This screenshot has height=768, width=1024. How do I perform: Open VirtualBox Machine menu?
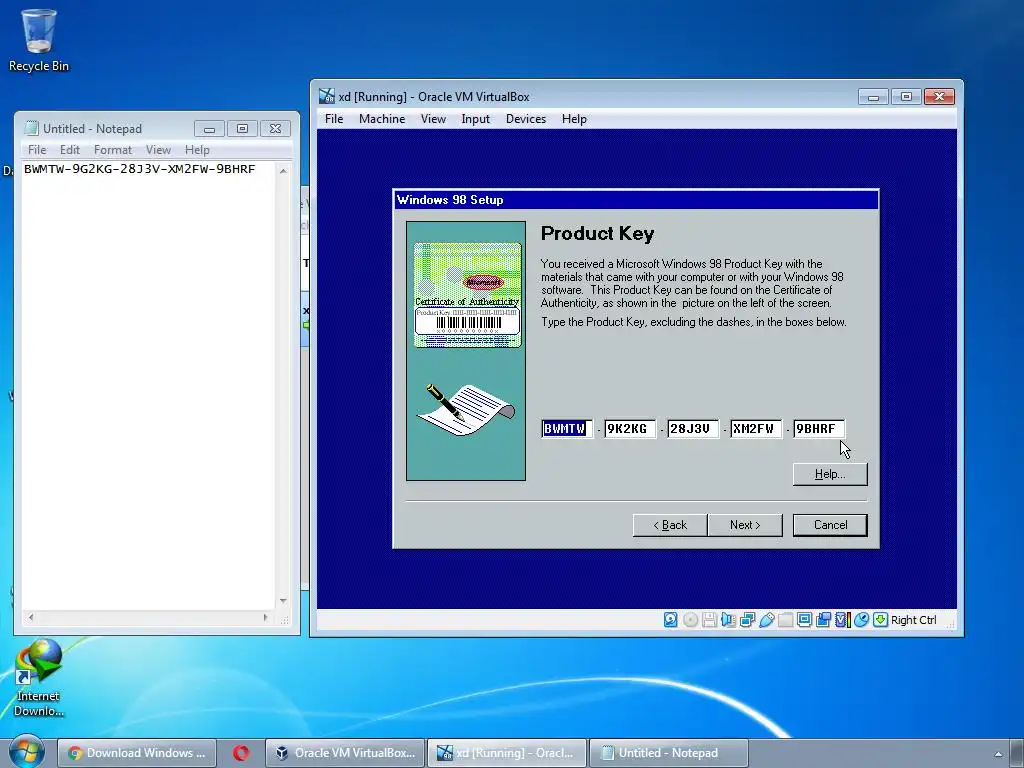pos(382,119)
